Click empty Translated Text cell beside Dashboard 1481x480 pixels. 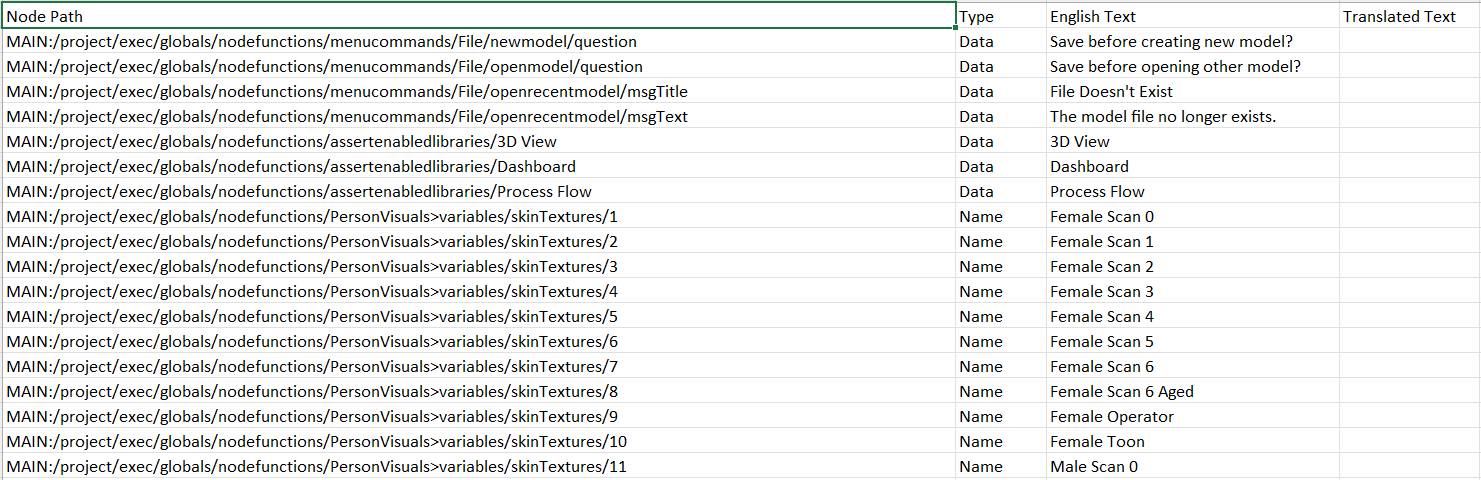[1410, 166]
